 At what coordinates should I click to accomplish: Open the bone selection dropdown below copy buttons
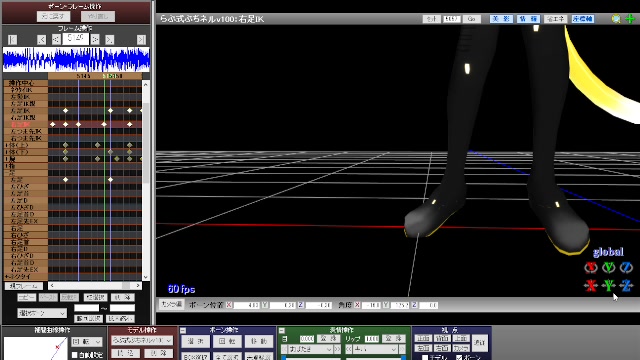click(42, 313)
